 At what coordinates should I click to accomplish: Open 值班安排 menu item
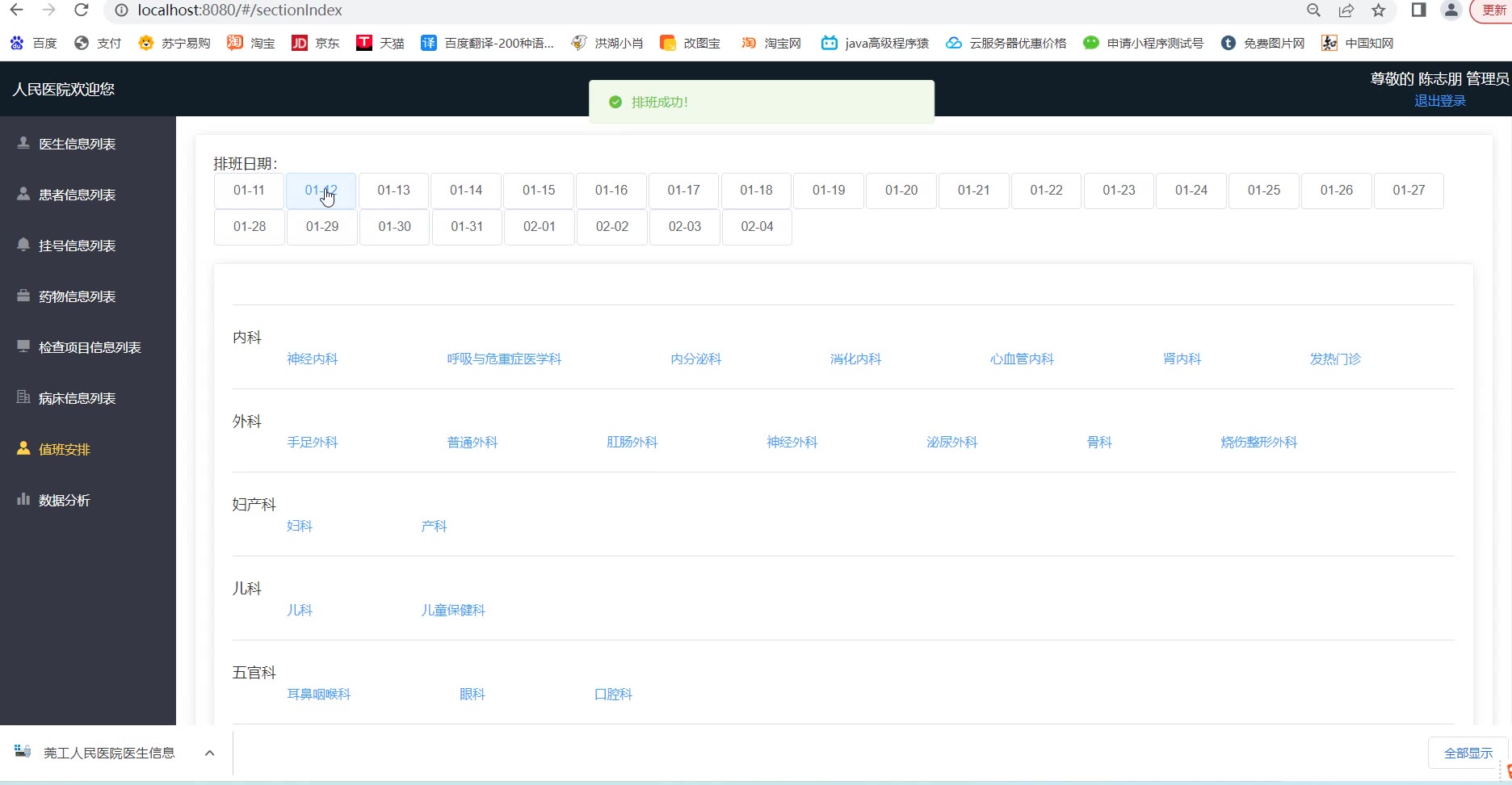[x=65, y=449]
